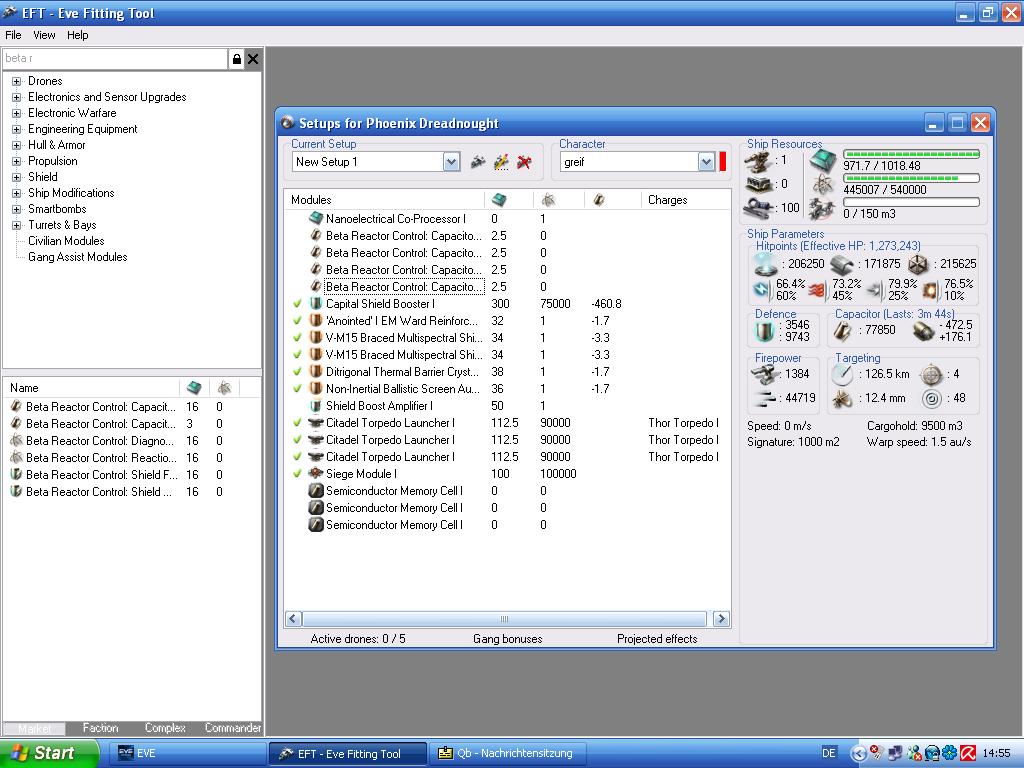This screenshot has width=1024, height=768.
Task: Click the Gang bonuses label
Action: 507,639
